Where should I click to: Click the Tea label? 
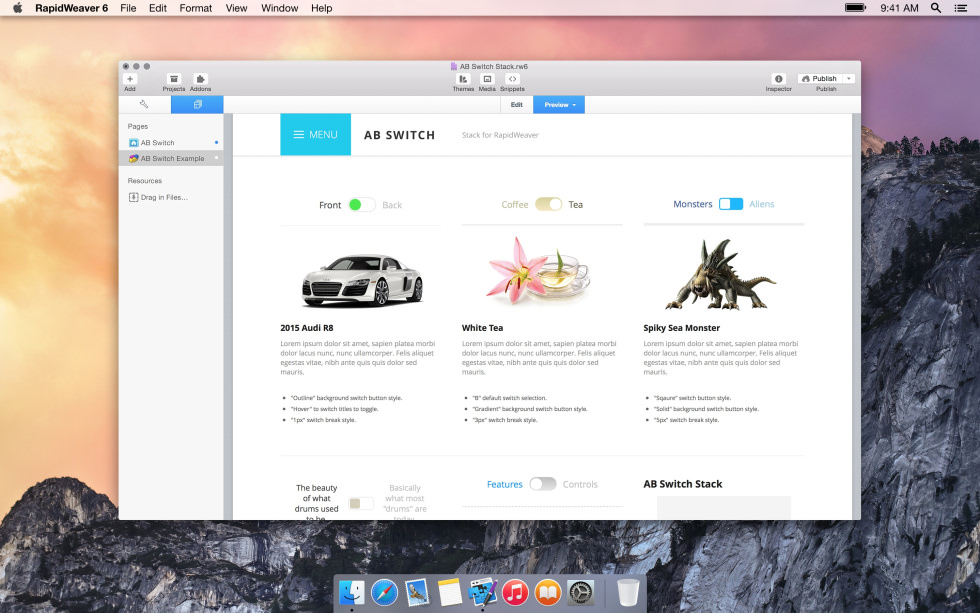[x=576, y=204]
